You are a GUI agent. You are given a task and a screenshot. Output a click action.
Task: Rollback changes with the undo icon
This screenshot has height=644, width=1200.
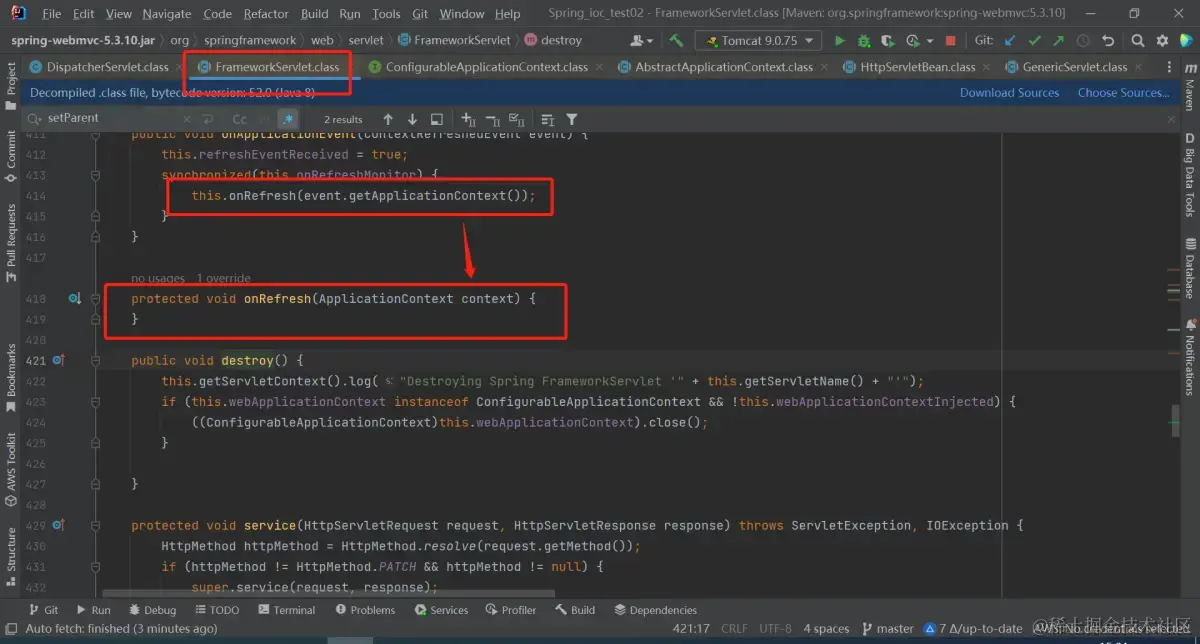click(1108, 41)
